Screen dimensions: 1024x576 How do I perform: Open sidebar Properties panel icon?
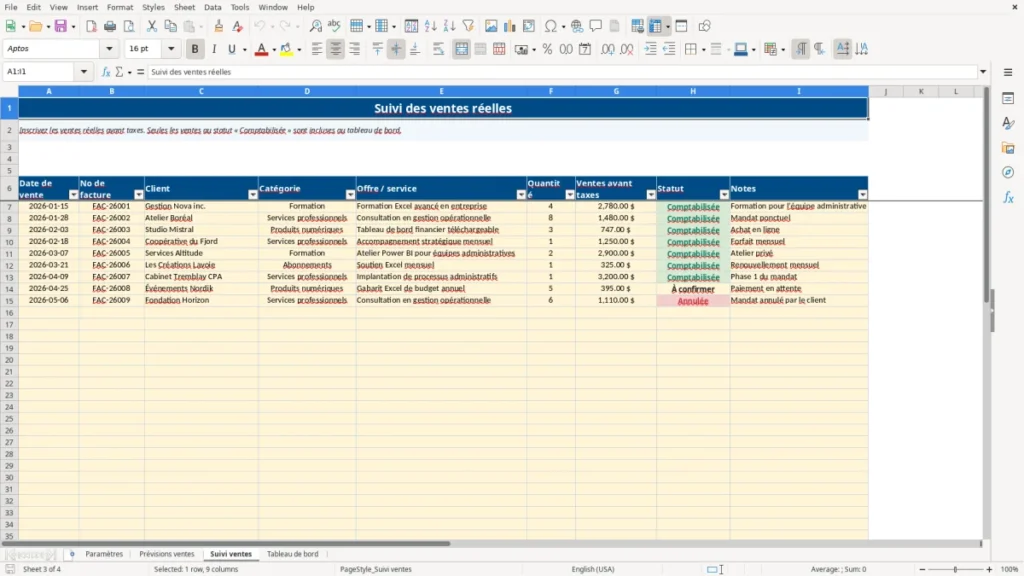[1008, 98]
